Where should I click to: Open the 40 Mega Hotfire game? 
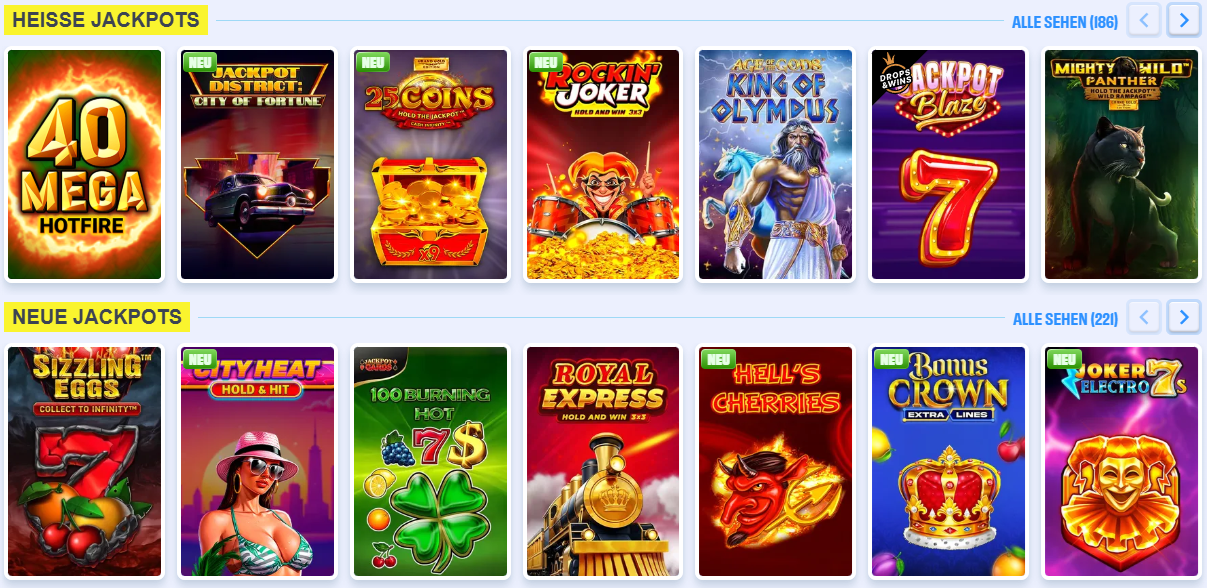[85, 165]
